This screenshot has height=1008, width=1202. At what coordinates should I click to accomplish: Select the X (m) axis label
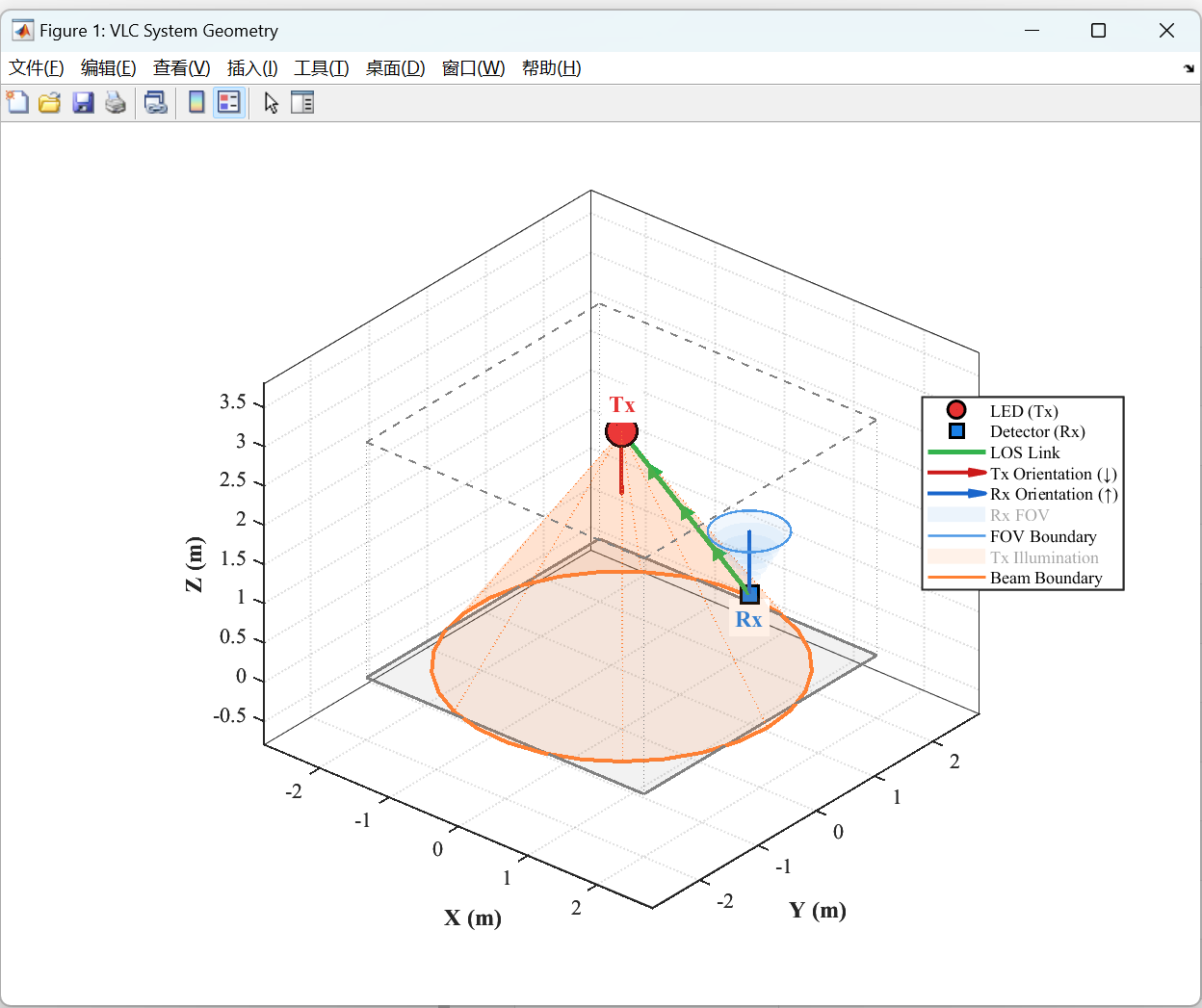473,918
